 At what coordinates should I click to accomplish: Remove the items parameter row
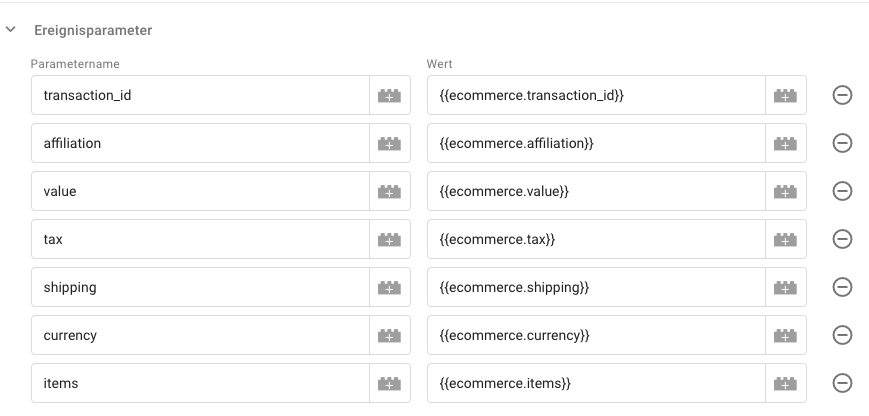click(x=842, y=383)
